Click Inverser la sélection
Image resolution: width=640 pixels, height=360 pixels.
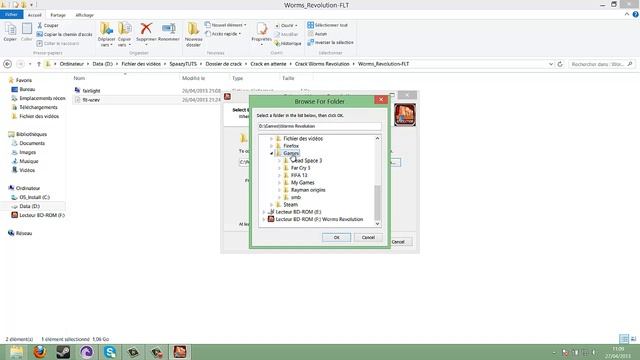(x=331, y=42)
